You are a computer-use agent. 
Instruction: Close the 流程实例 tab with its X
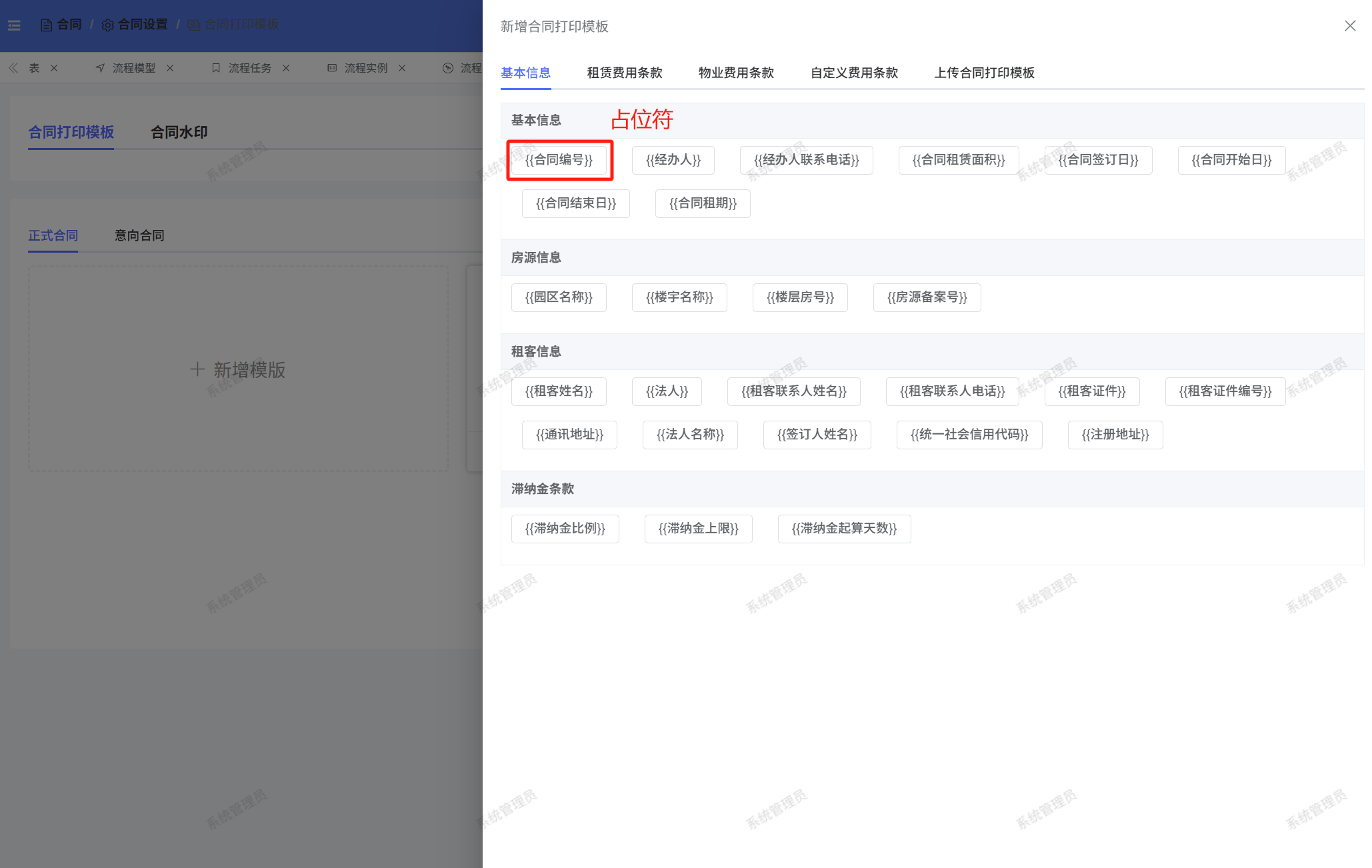coord(402,68)
